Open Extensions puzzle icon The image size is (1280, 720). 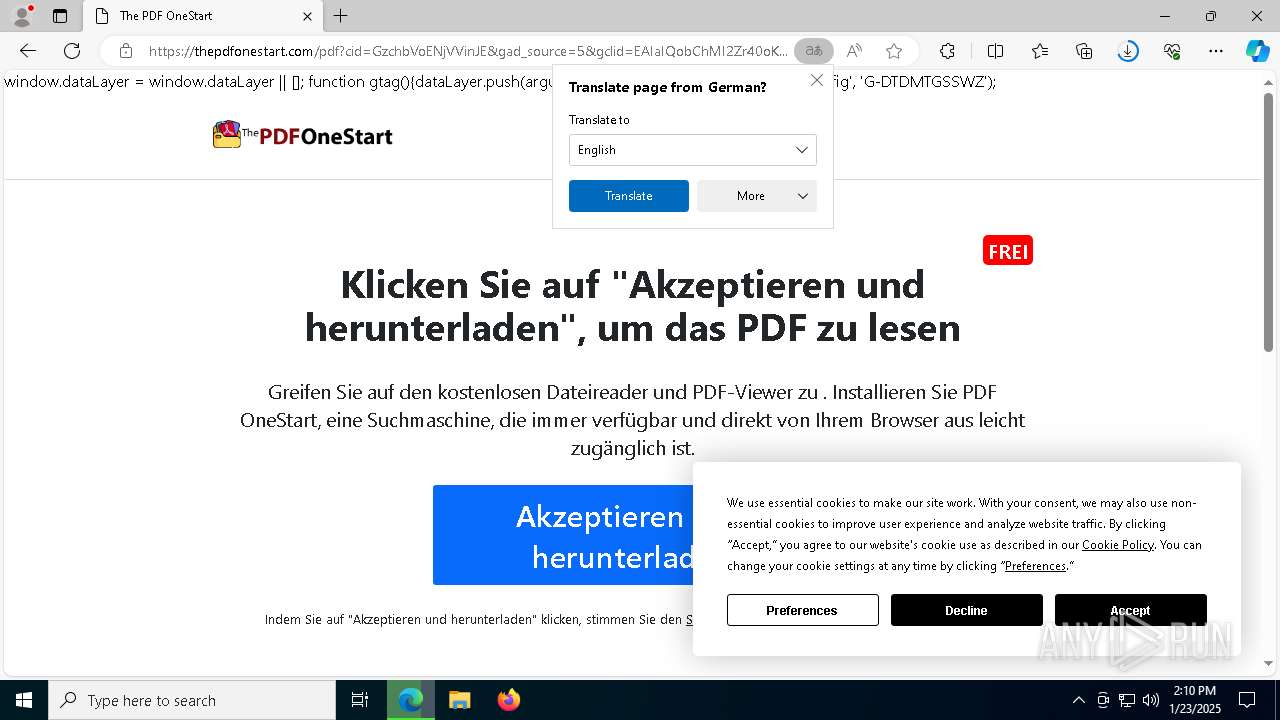(x=947, y=51)
